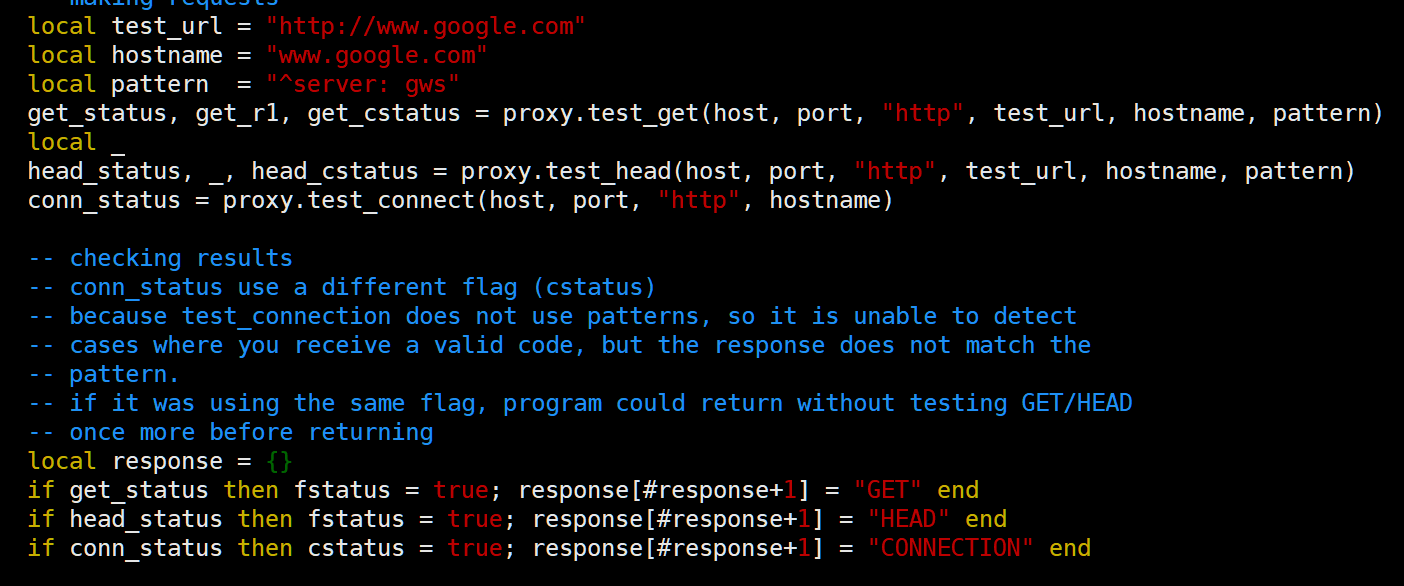The width and height of the screenshot is (1404, 586).
Task: Click the "CONNECTION" string literal
Action: pos(950,548)
